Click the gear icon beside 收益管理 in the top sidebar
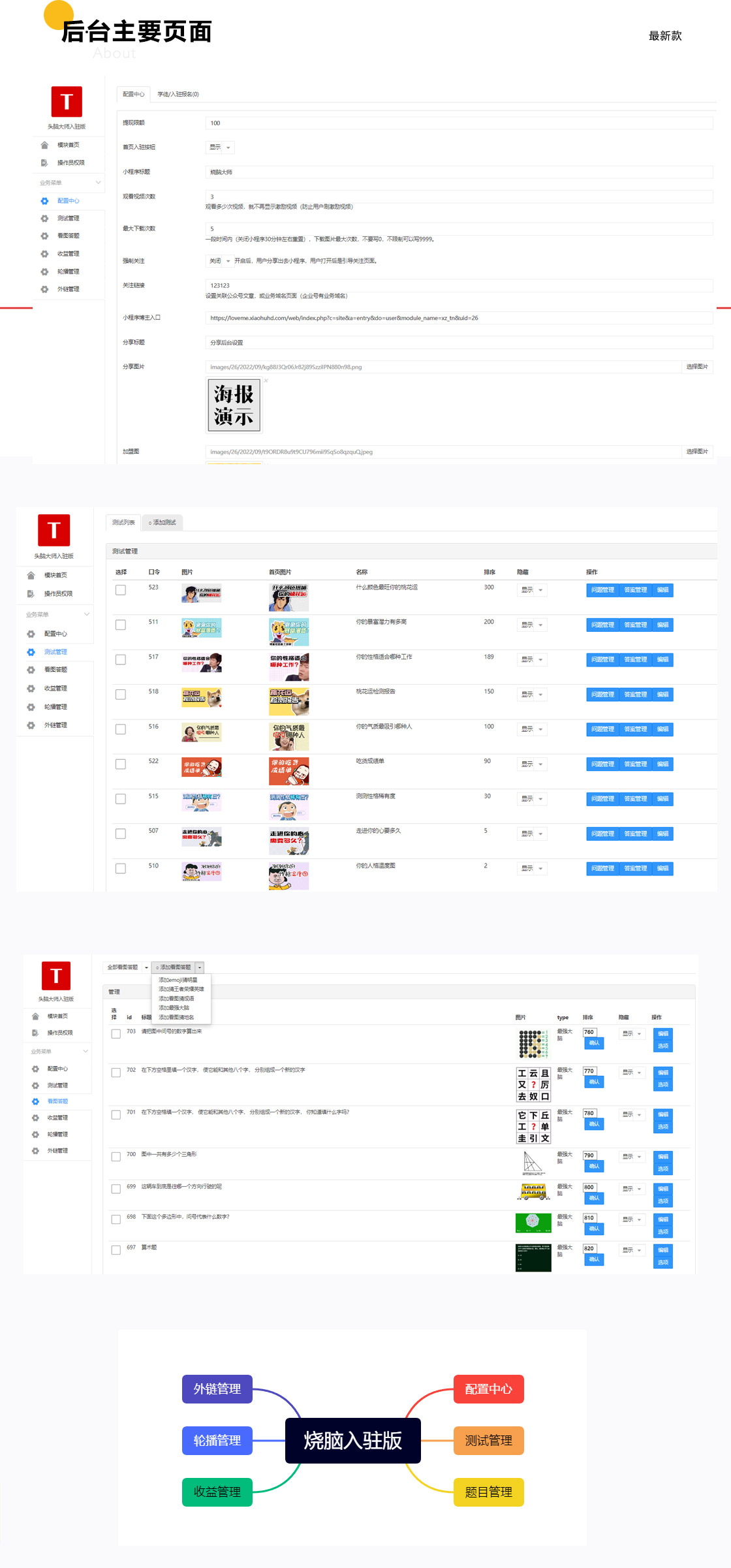The height and width of the screenshot is (1568, 731). point(44,254)
